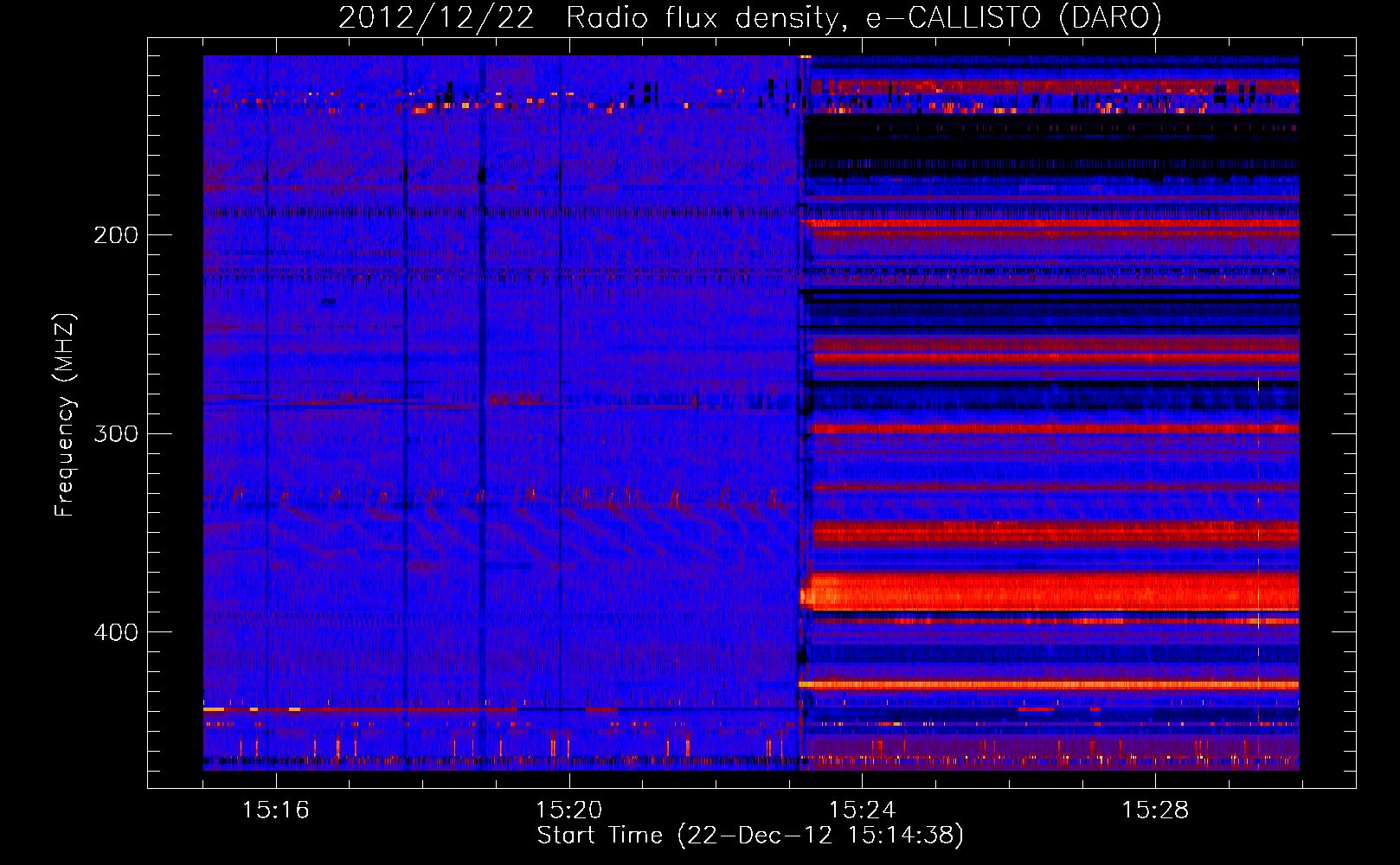Click the 300 frequency tick label
Screen dimensions: 1400x865
pos(116,433)
